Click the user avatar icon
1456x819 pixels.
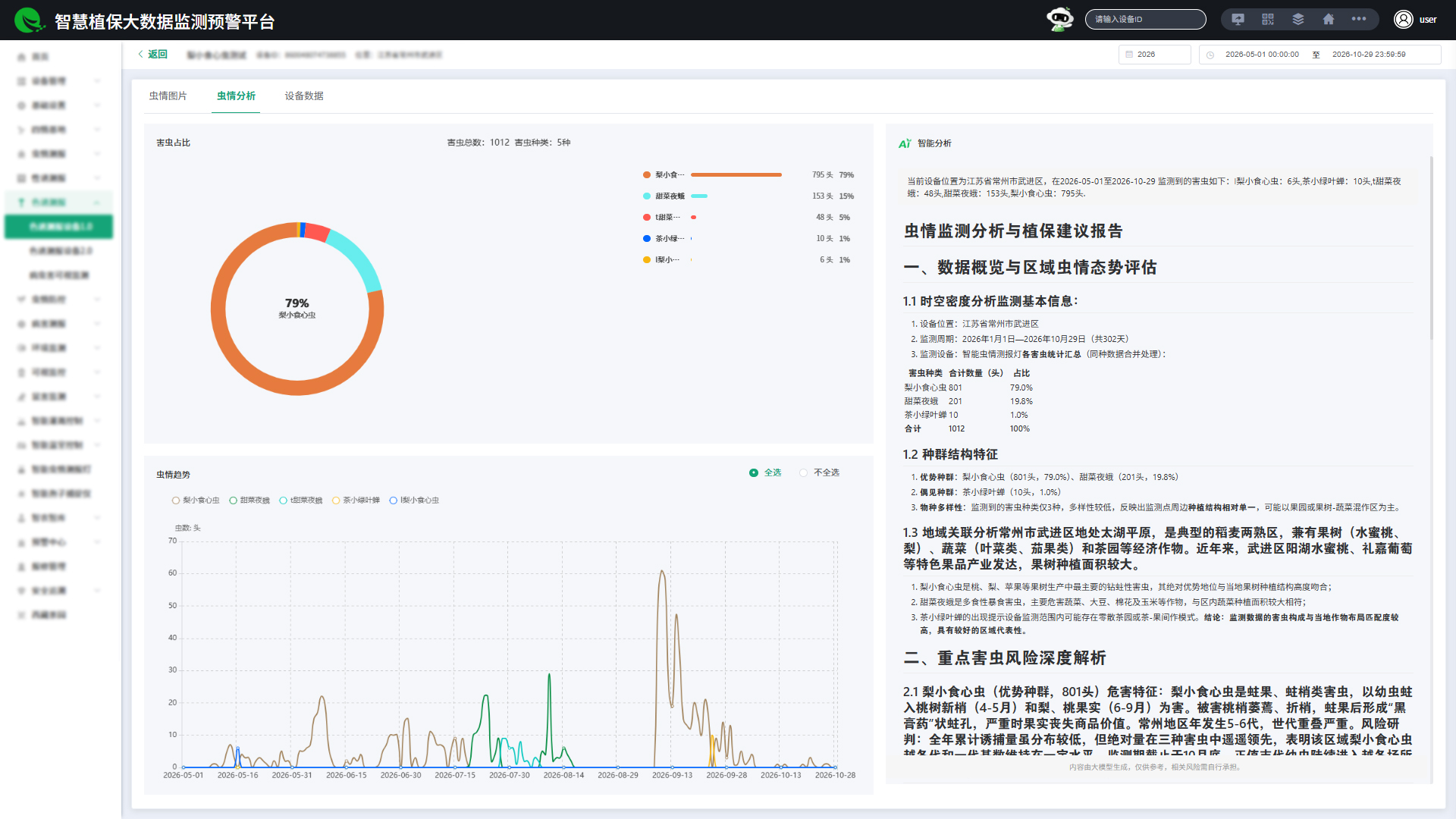1403,19
